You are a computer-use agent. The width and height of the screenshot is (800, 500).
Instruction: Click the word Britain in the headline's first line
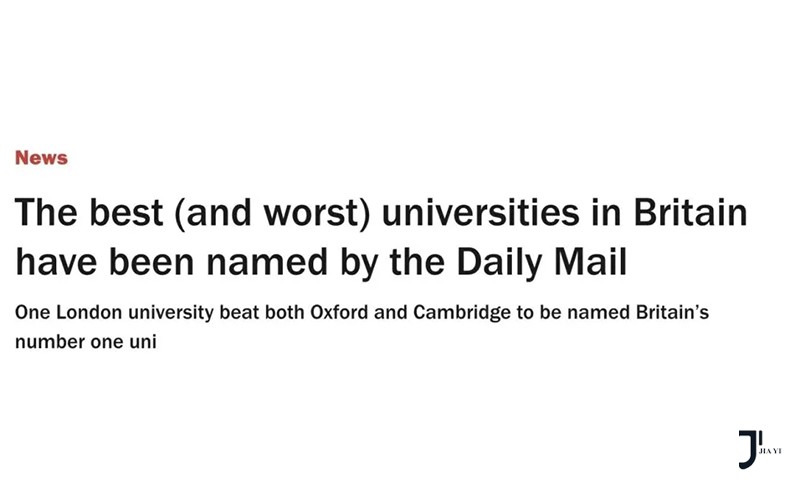690,212
